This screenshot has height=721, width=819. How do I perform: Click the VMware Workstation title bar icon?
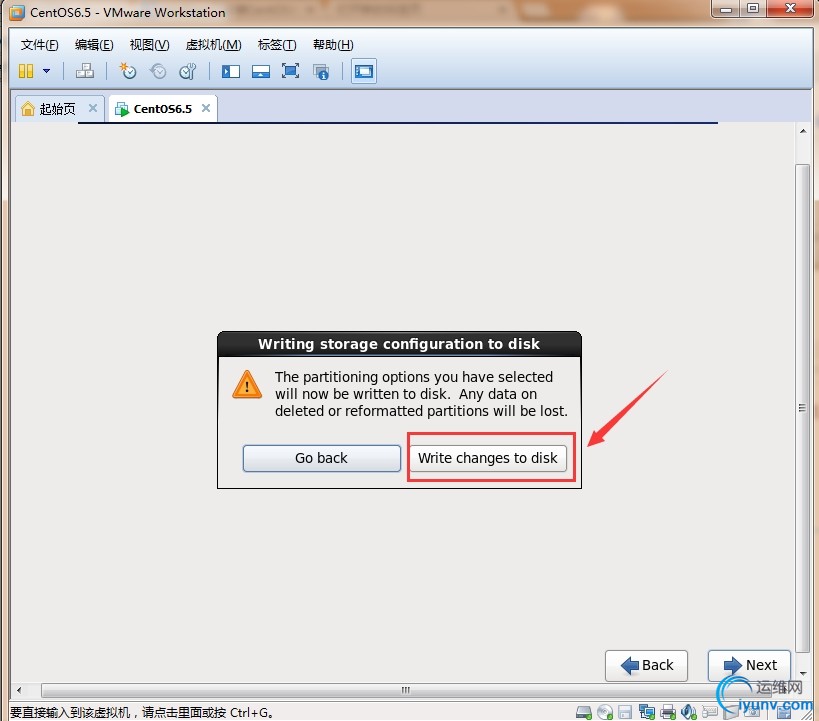tap(17, 13)
